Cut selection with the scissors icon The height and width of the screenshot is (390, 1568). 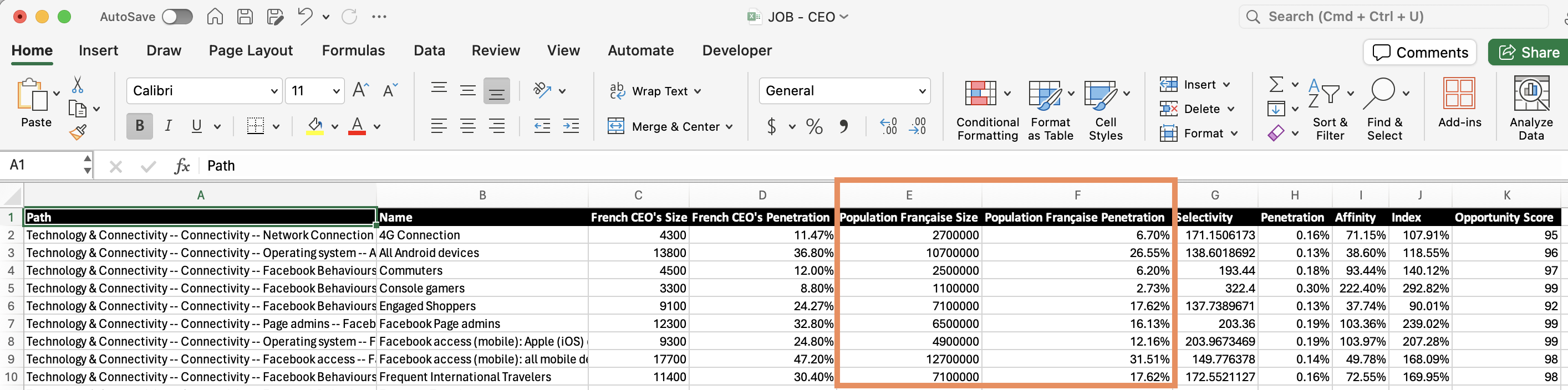click(x=77, y=85)
